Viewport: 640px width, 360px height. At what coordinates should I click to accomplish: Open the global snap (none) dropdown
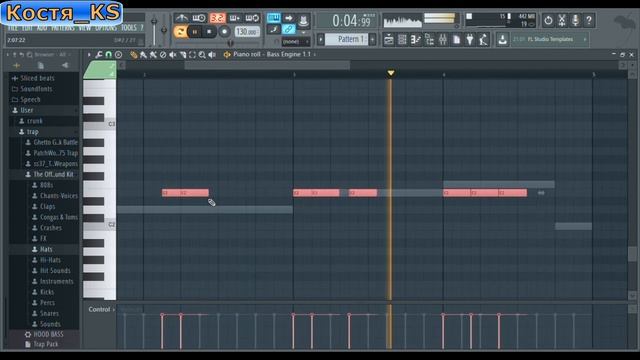(296, 42)
